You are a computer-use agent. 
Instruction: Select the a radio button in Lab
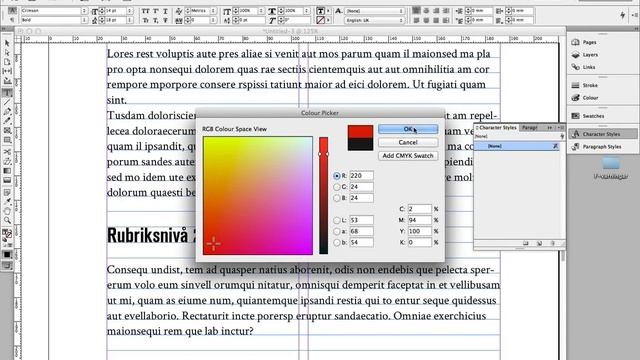337,231
